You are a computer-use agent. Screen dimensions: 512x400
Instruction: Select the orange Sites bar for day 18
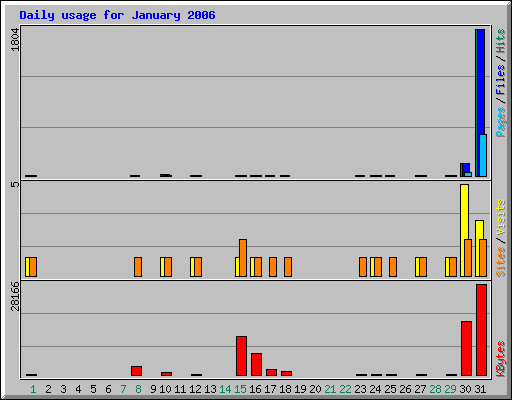[288, 267]
